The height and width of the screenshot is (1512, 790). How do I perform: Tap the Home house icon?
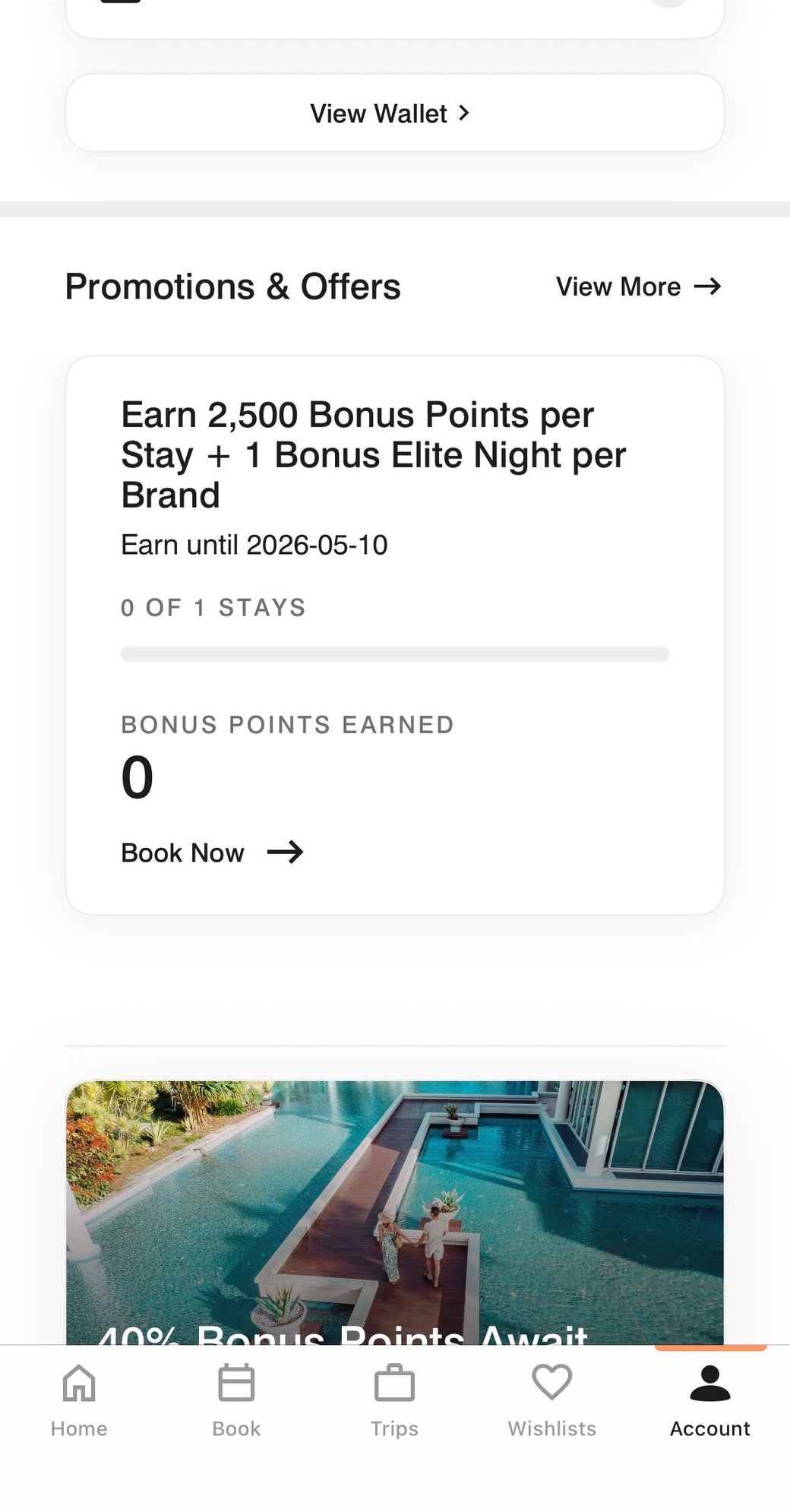pos(79,1382)
